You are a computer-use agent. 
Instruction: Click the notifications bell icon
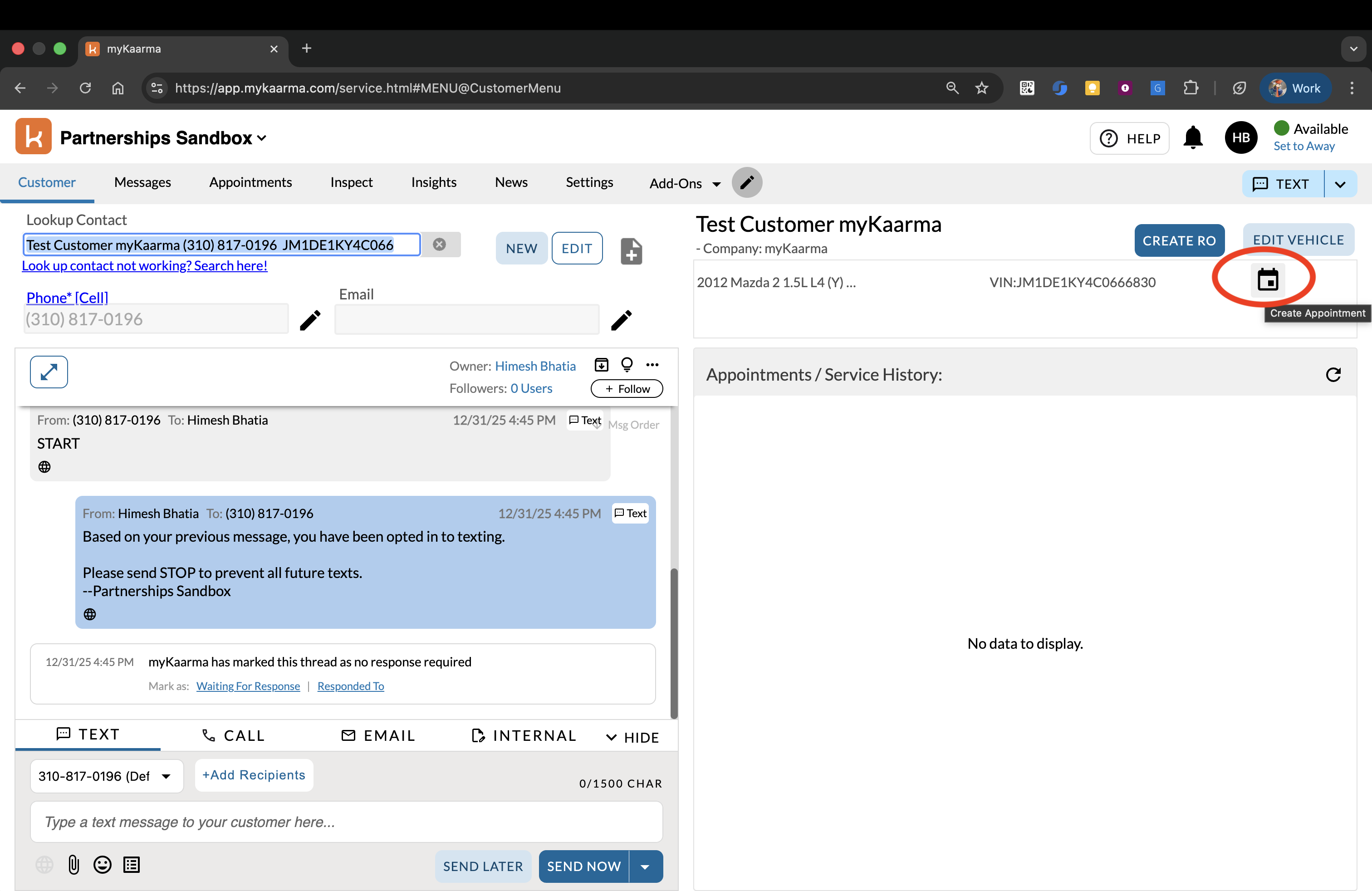[1193, 138]
